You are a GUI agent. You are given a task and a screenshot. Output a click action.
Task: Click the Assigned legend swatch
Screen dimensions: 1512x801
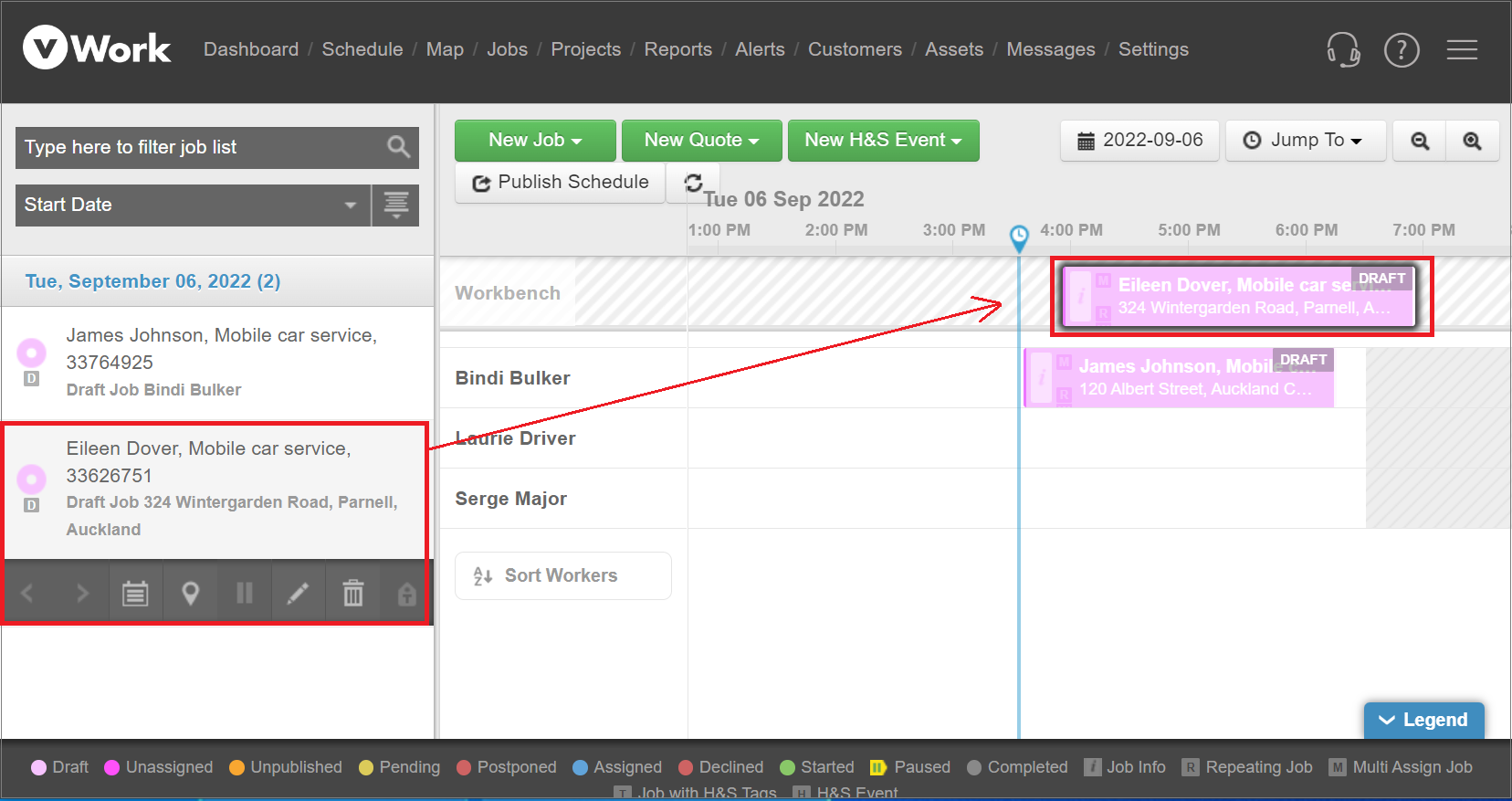(580, 767)
